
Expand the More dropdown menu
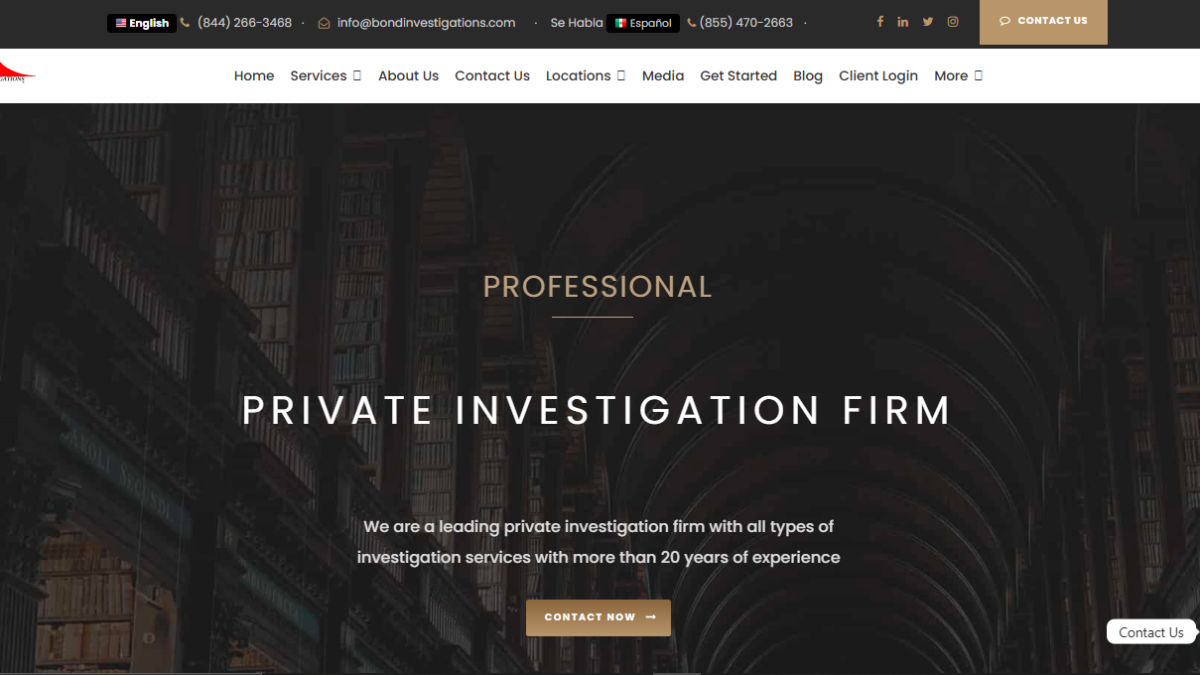click(958, 76)
